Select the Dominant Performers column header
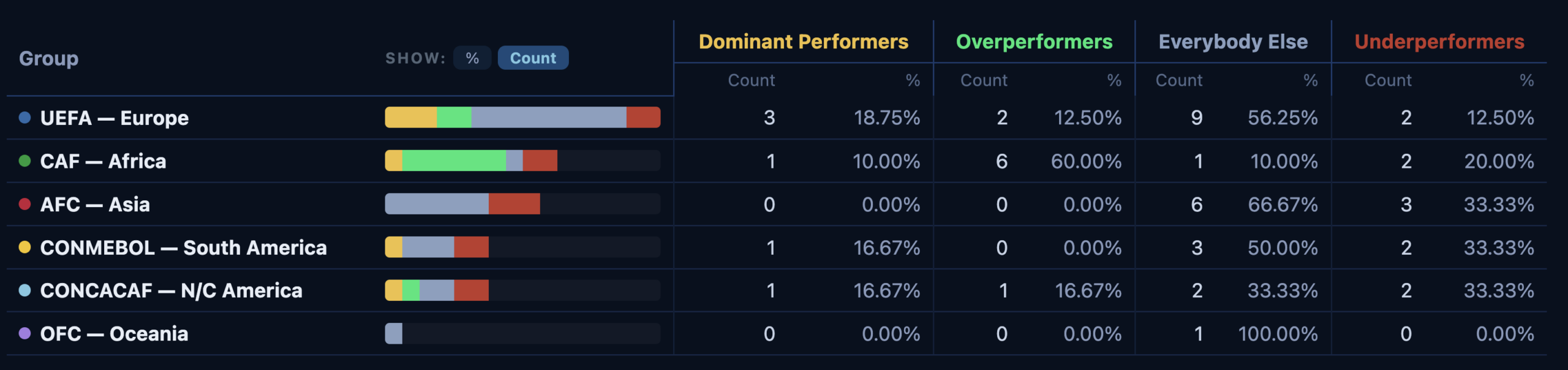The image size is (1568, 370). pos(804,42)
